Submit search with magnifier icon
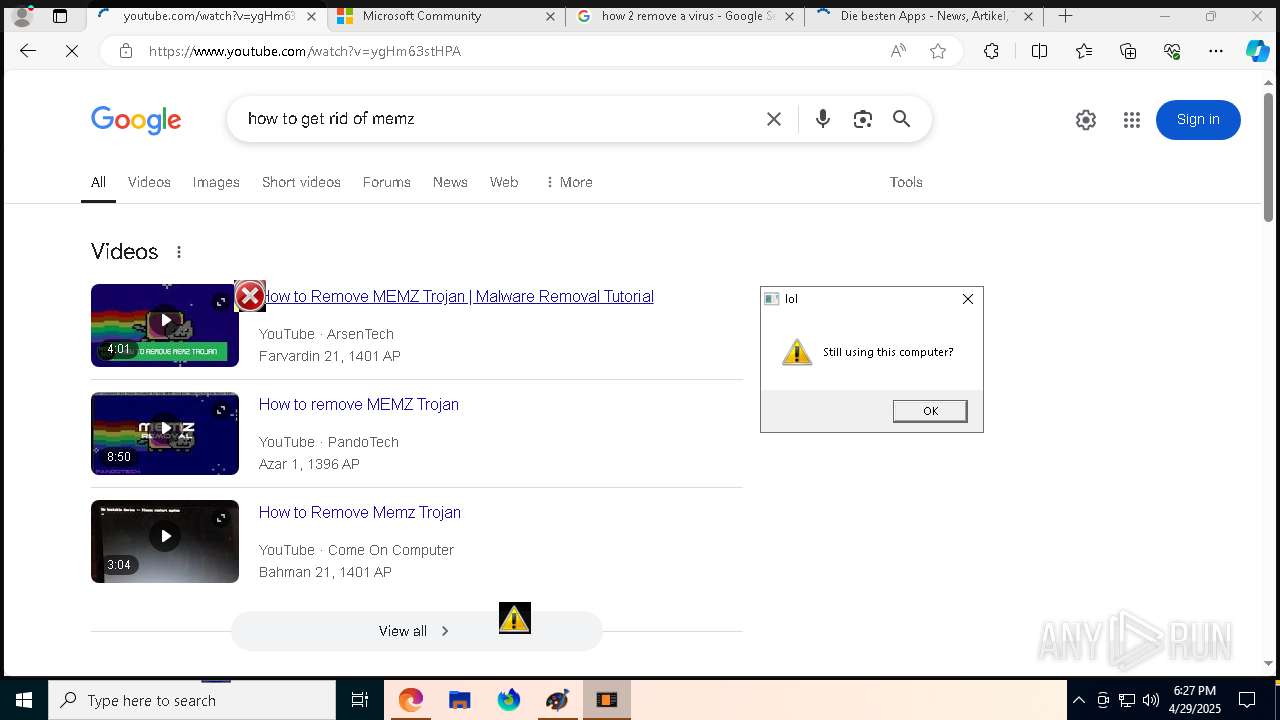1280x720 pixels. point(902,119)
